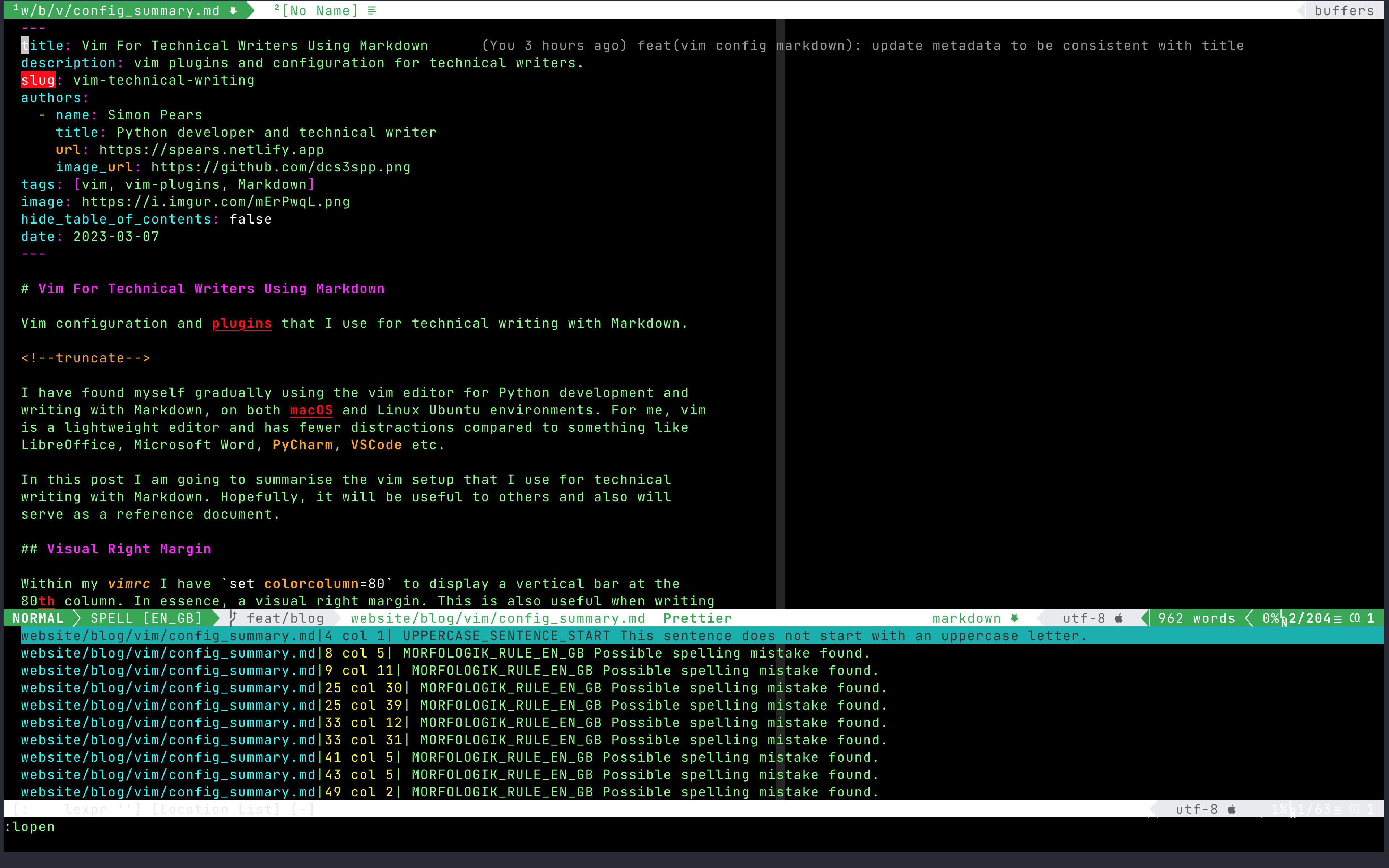Expand the authors list in the frontmatter
This screenshot has height=868, width=1389.
tap(54, 98)
